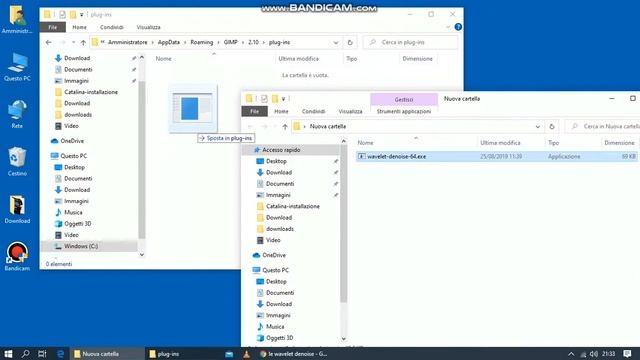Go up one level in plug-ins window
The width and height of the screenshot is (640, 360).
point(83,42)
